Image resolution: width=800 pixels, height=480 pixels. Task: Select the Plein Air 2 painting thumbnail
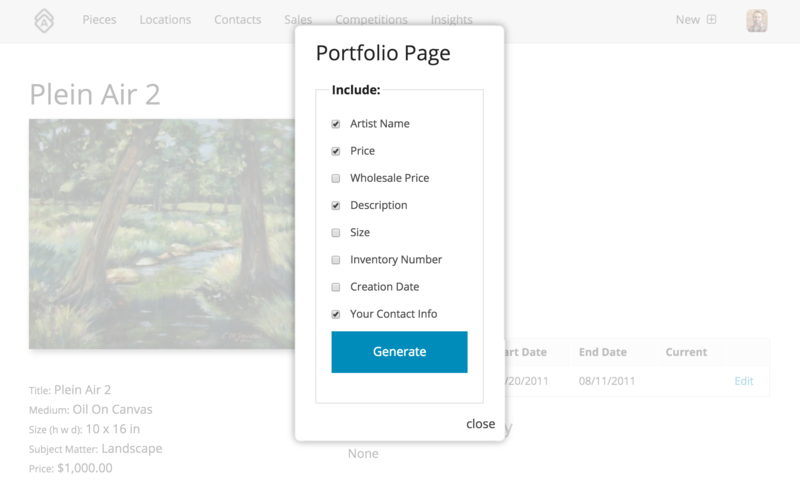162,234
